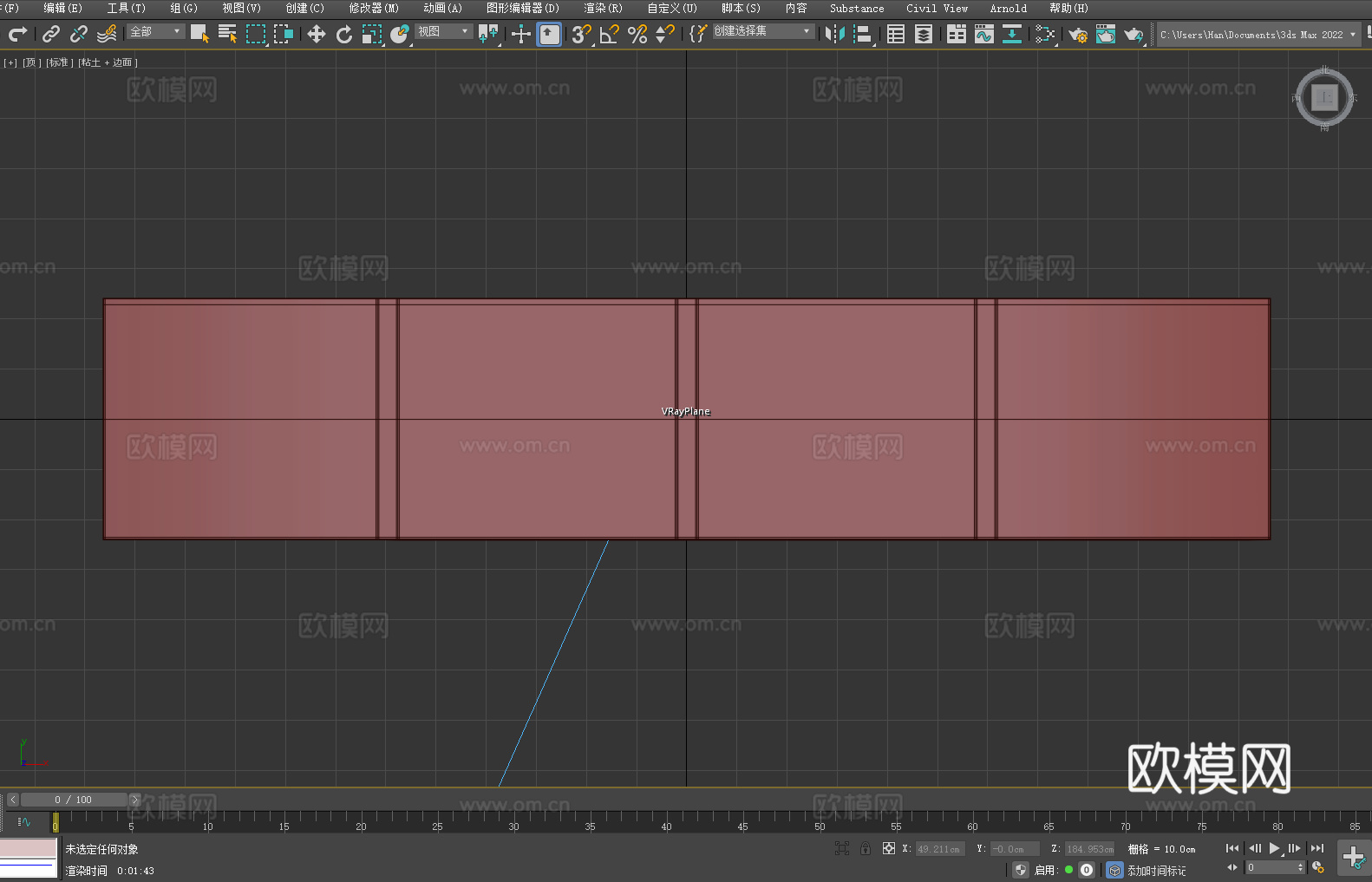Open the selection filter 全部 dropdown
1372x882 pixels.
[156, 31]
